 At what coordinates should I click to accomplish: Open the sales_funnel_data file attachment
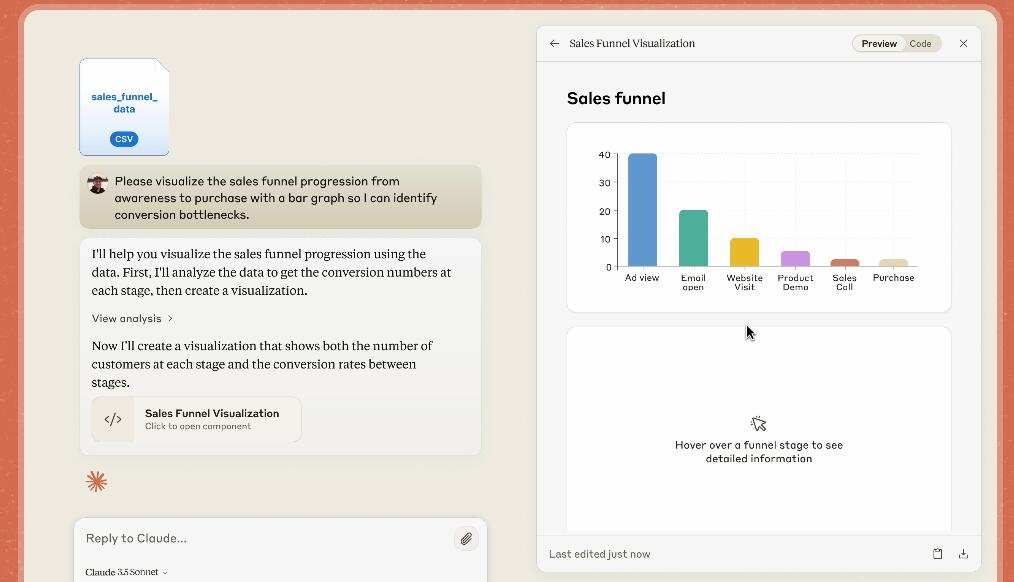click(124, 106)
